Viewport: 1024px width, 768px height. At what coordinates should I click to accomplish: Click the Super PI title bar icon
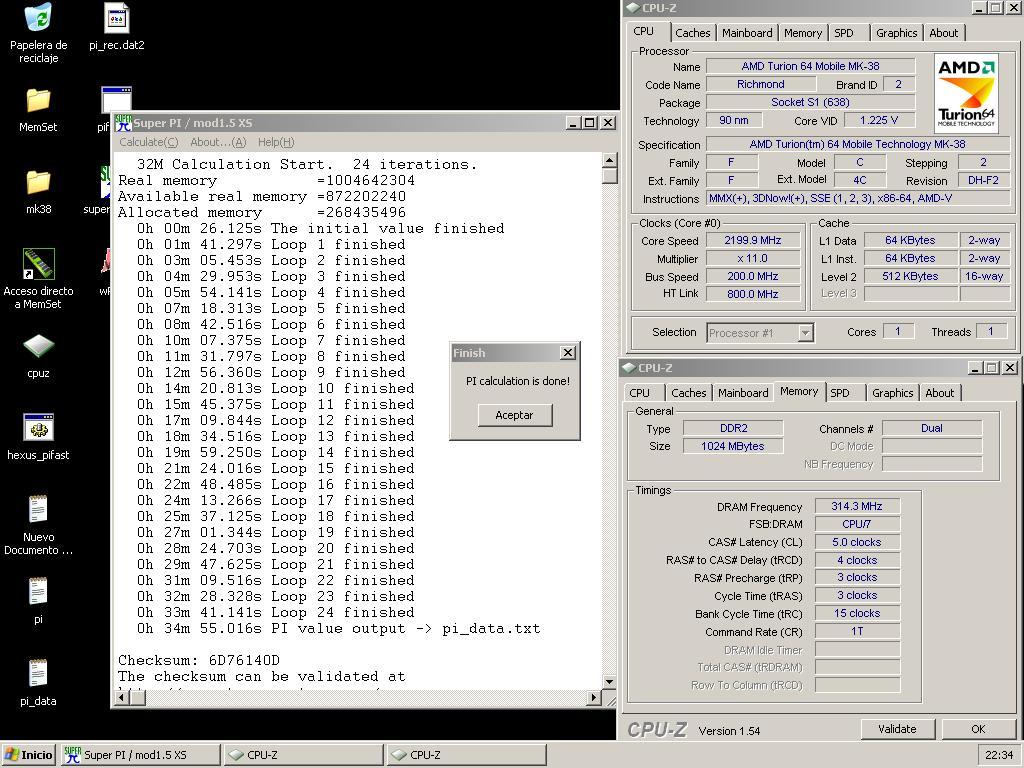(x=123, y=123)
